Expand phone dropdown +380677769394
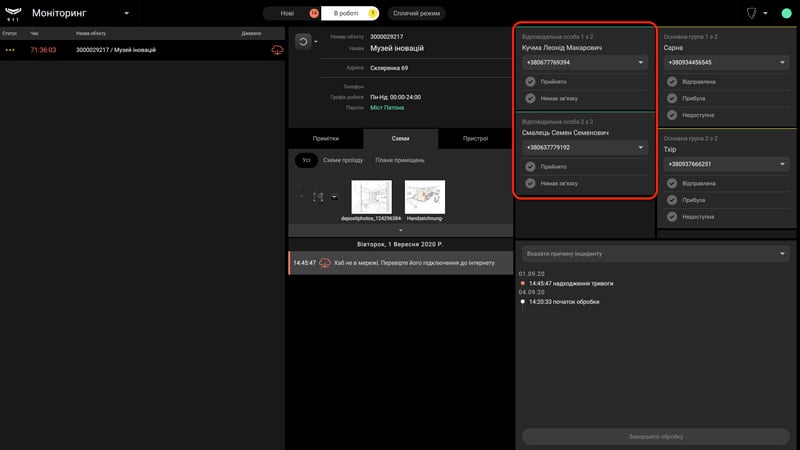800x450 pixels. [x=640, y=62]
